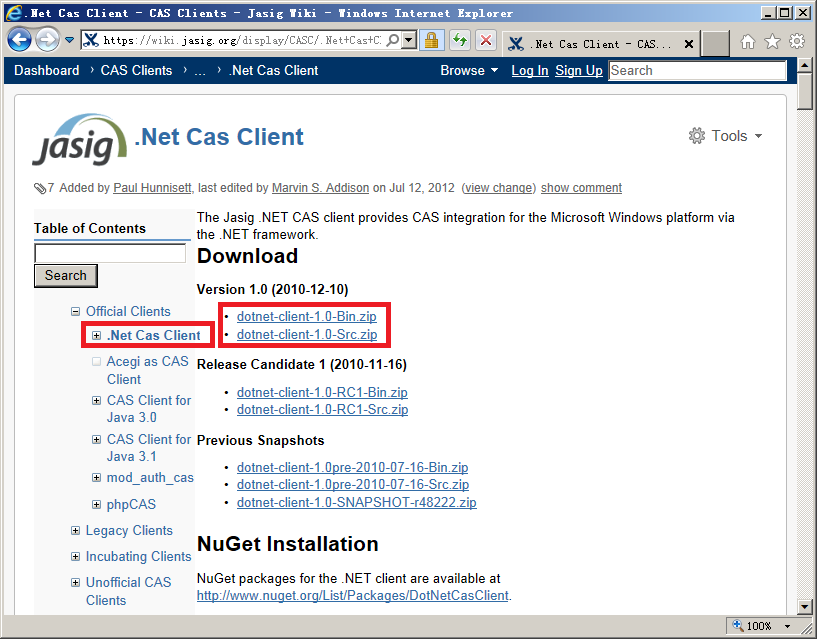Screen dimensions: 817x639
Task: Click the Home icon
Action: point(748,41)
